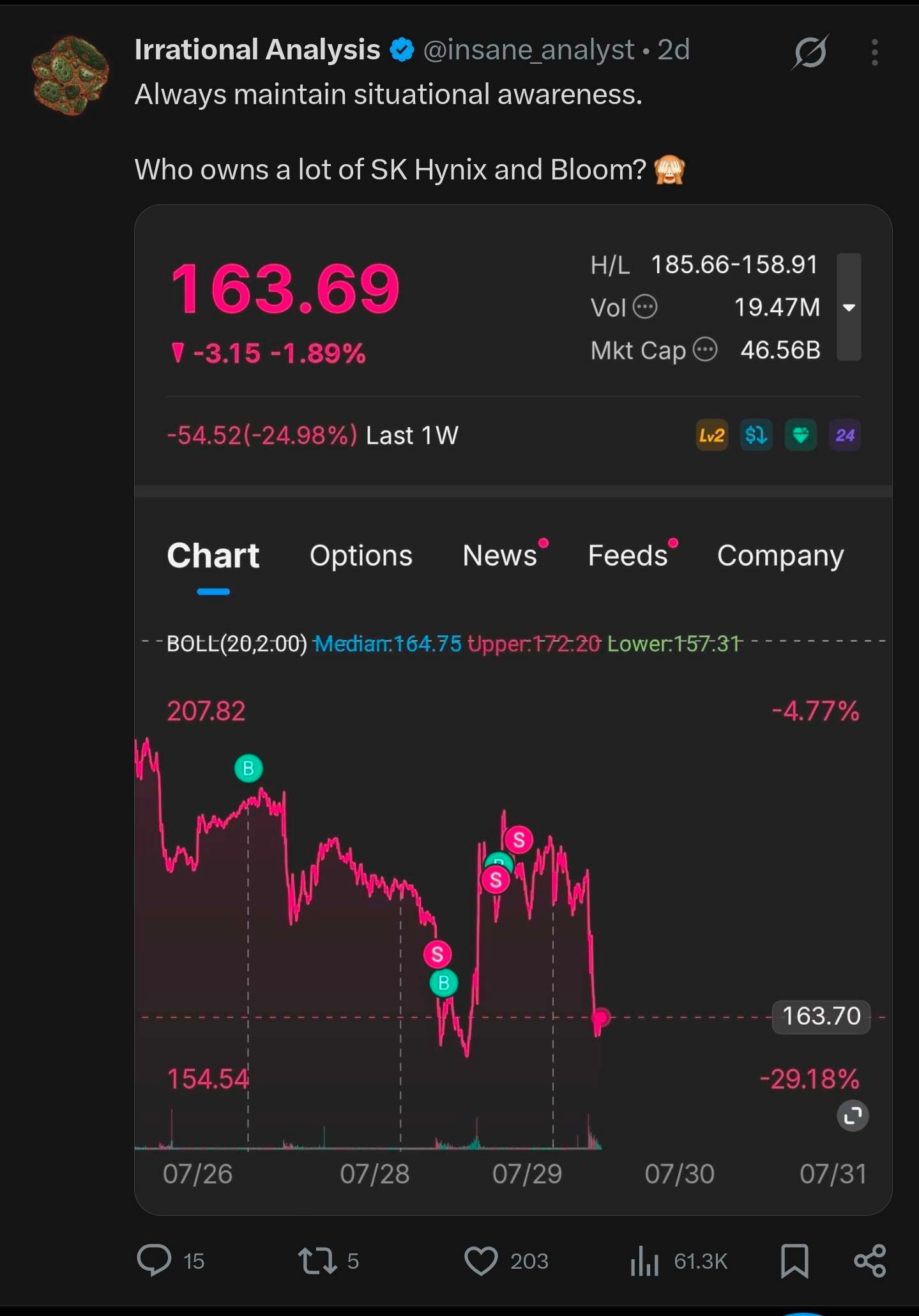Tap the purple 24 badge icon

pyautogui.click(x=844, y=435)
